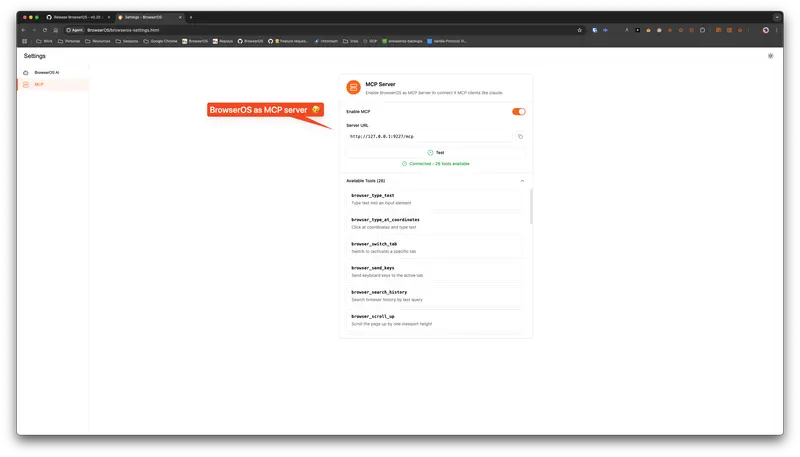Viewport: 800px width, 457px height.
Task: Open the Sessions bookmarks folder
Action: [x=127, y=41]
